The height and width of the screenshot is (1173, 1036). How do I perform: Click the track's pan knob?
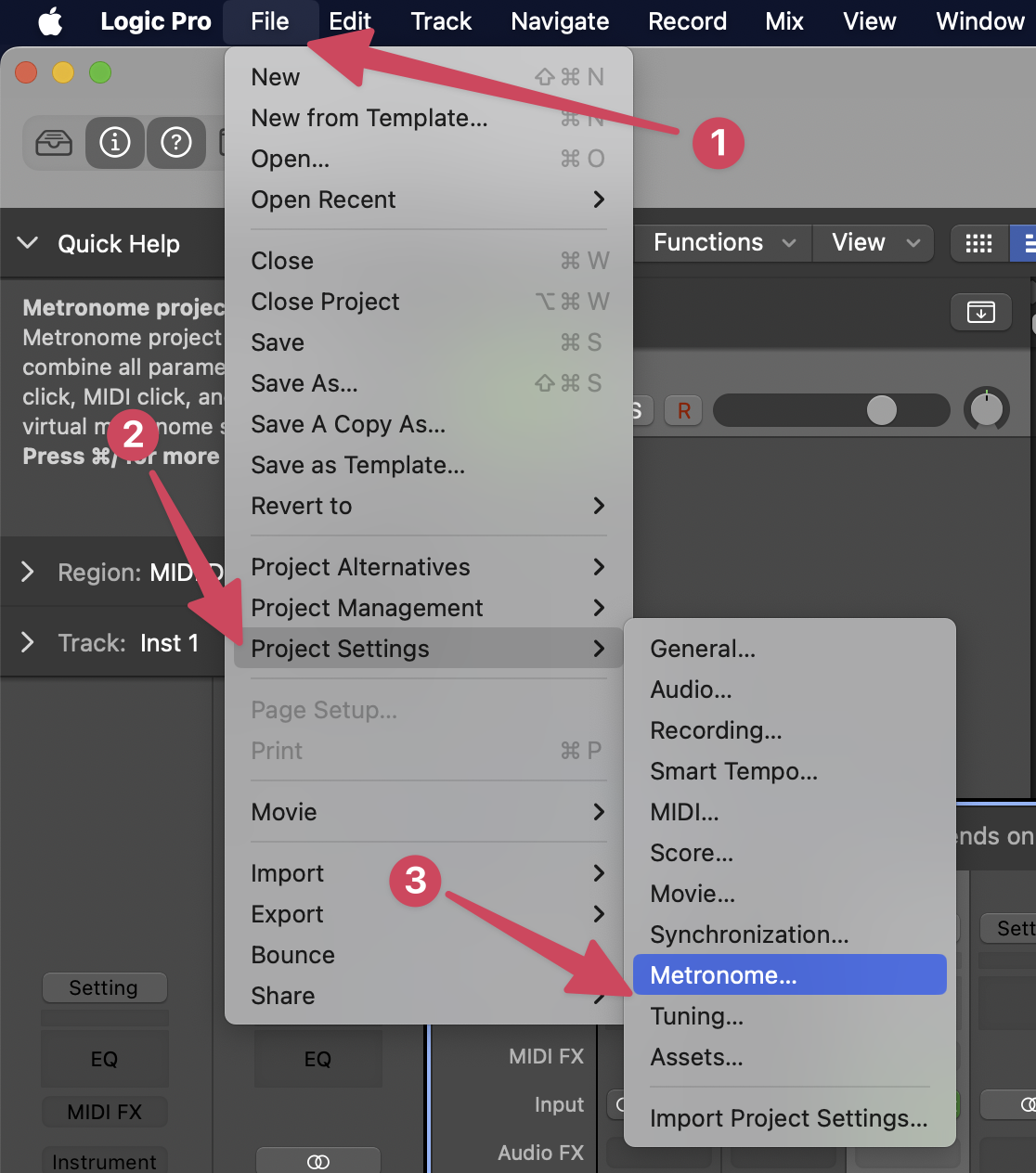[x=986, y=409]
